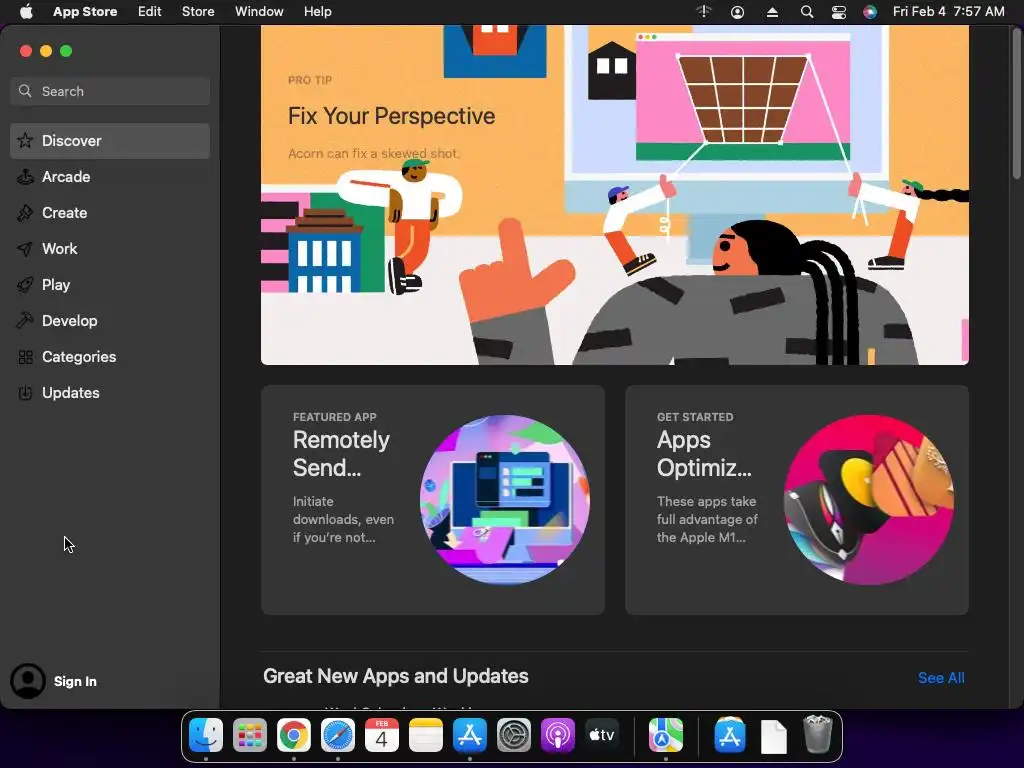Click the Develop hammer icon
Viewport: 1024px width, 768px height.
pos(25,321)
